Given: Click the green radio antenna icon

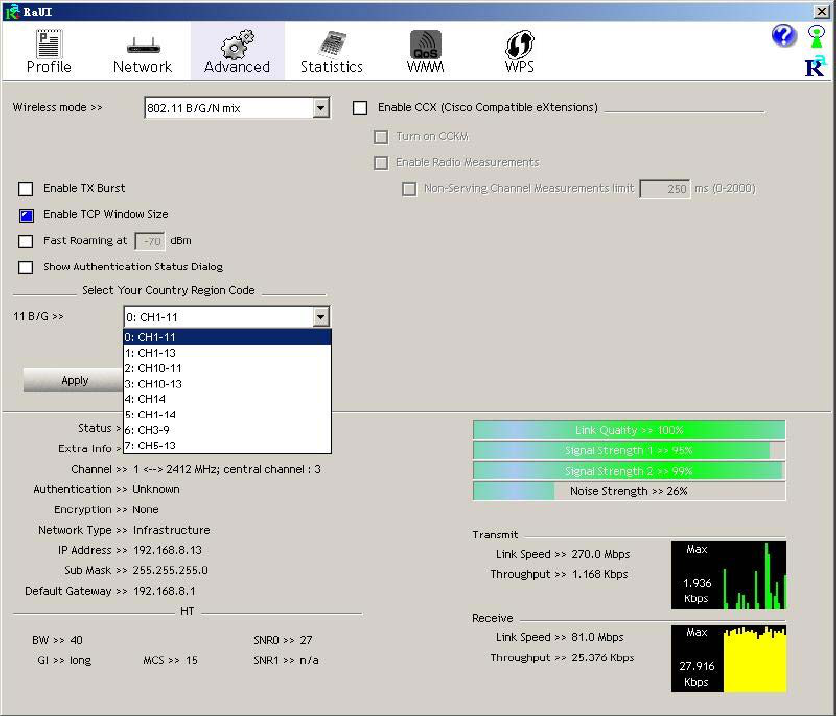Looking at the screenshot, I should tap(816, 36).
